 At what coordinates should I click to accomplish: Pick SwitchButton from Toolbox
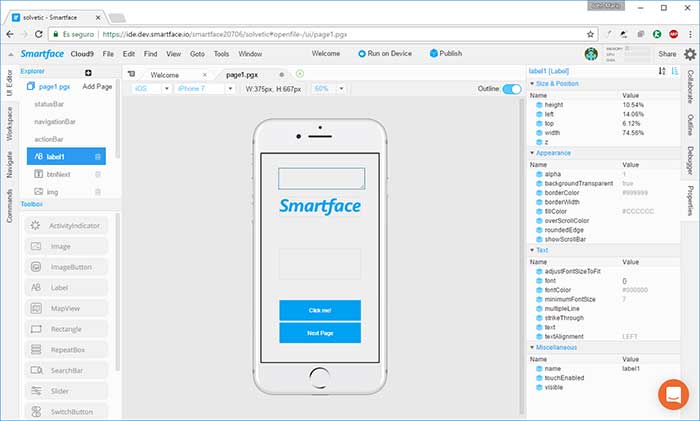coord(66,412)
